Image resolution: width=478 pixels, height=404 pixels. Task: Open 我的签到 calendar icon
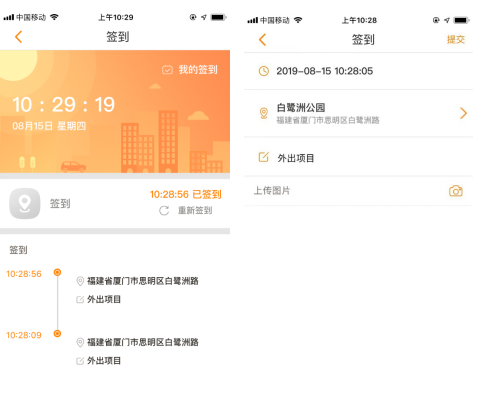point(167,70)
